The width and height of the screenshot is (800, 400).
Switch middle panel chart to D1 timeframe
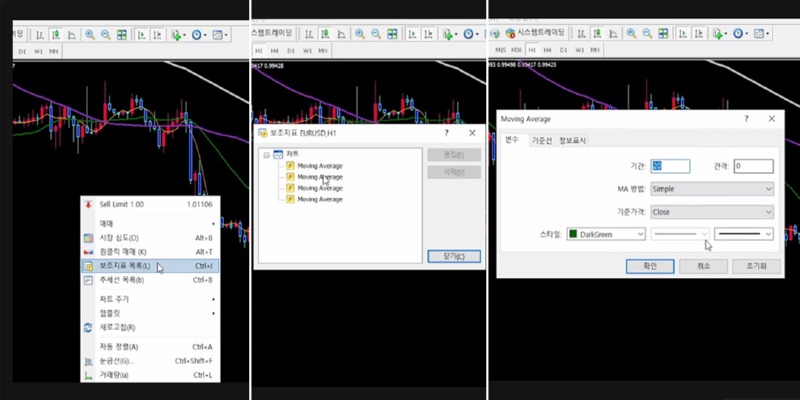pos(291,51)
